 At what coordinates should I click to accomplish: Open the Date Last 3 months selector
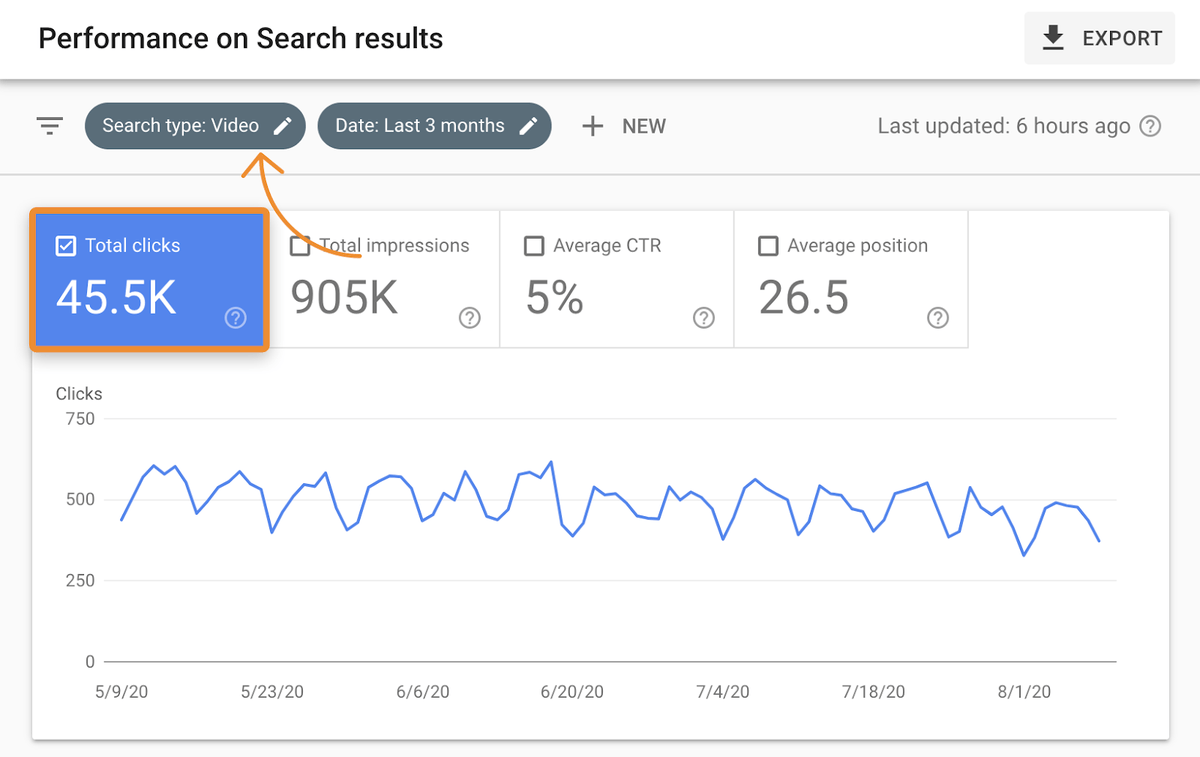coord(434,125)
